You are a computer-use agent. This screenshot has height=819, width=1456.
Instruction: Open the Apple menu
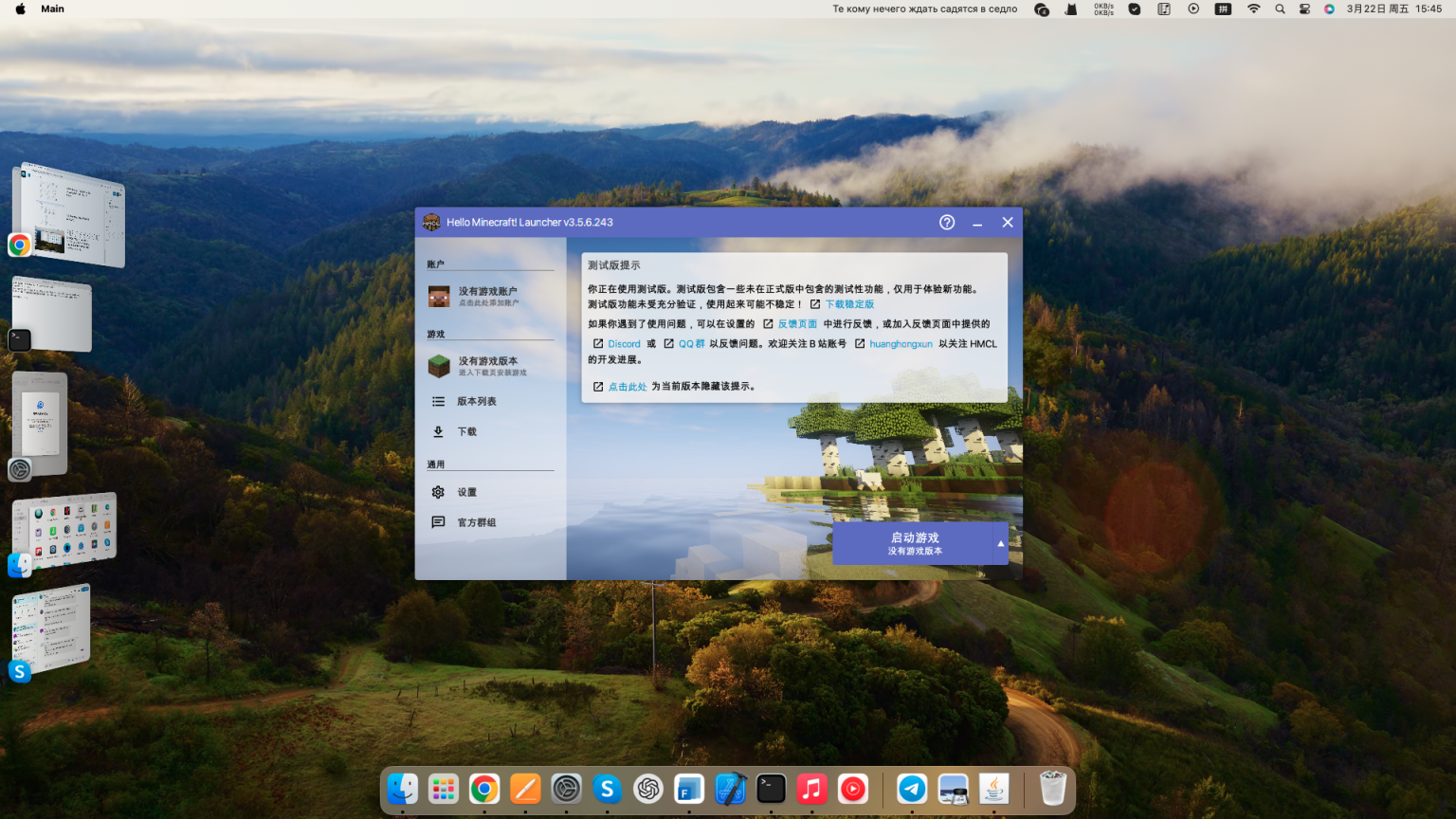(x=20, y=9)
